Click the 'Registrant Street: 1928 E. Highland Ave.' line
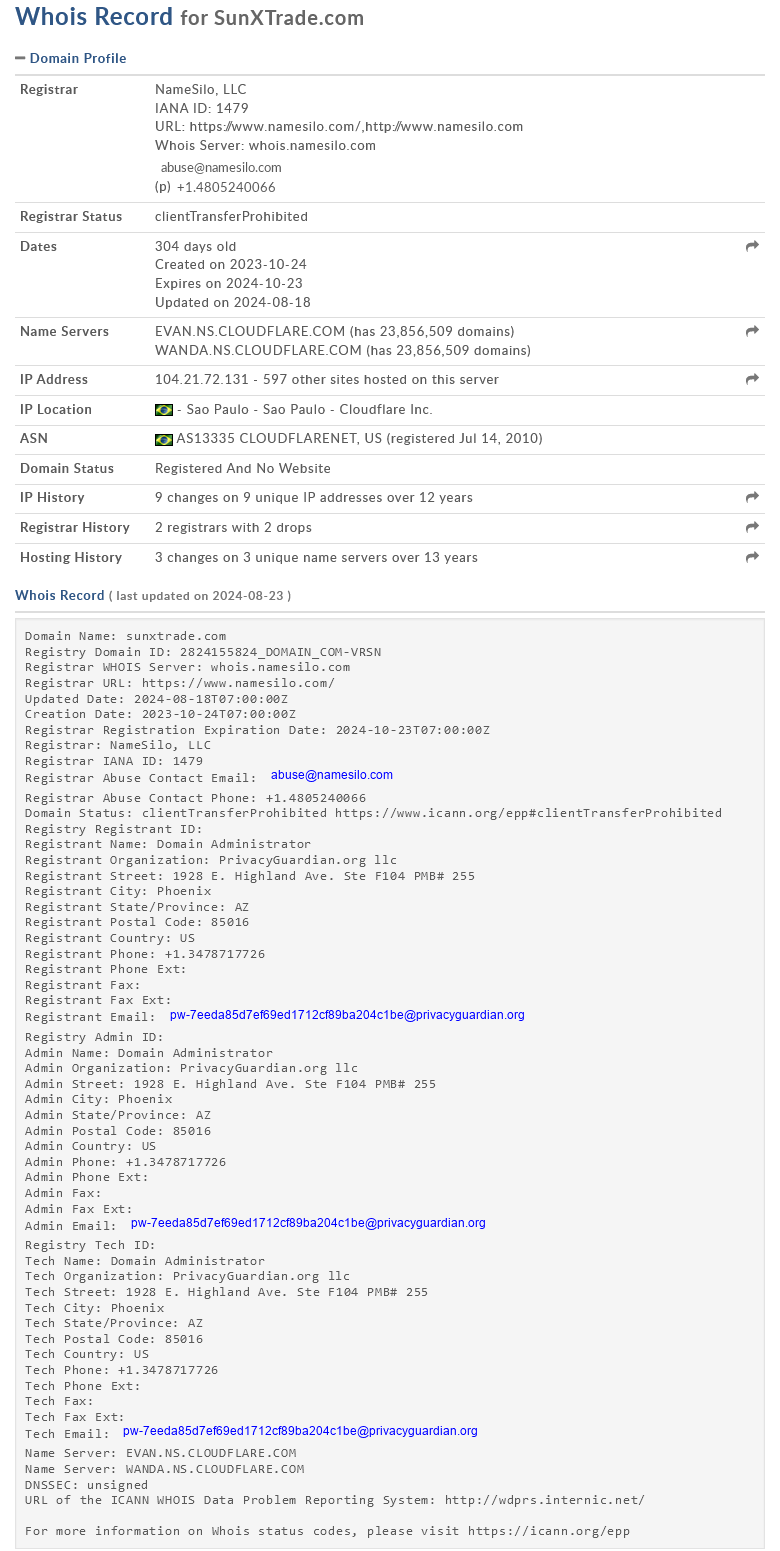This screenshot has height=1551, width=780. pos(250,876)
